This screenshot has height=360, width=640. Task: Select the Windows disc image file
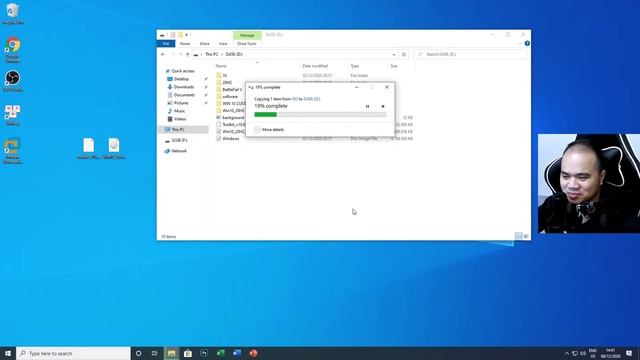pos(228,139)
